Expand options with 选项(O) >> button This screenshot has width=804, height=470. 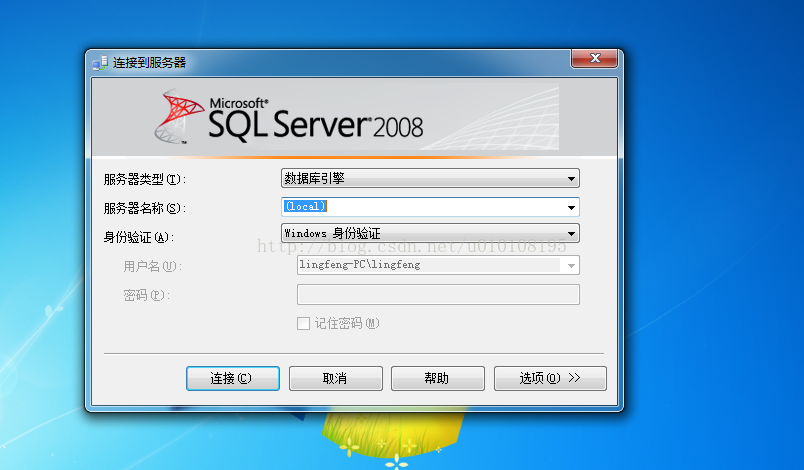[x=550, y=378]
